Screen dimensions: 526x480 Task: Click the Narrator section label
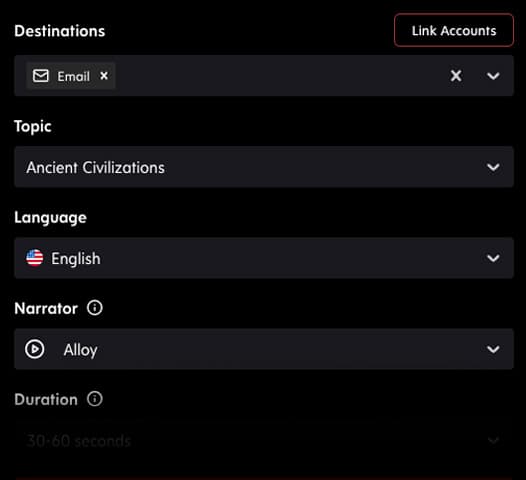tap(46, 308)
